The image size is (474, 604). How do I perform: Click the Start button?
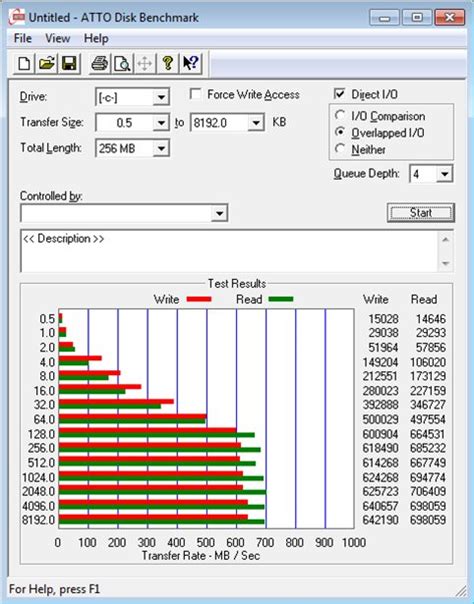coord(420,213)
